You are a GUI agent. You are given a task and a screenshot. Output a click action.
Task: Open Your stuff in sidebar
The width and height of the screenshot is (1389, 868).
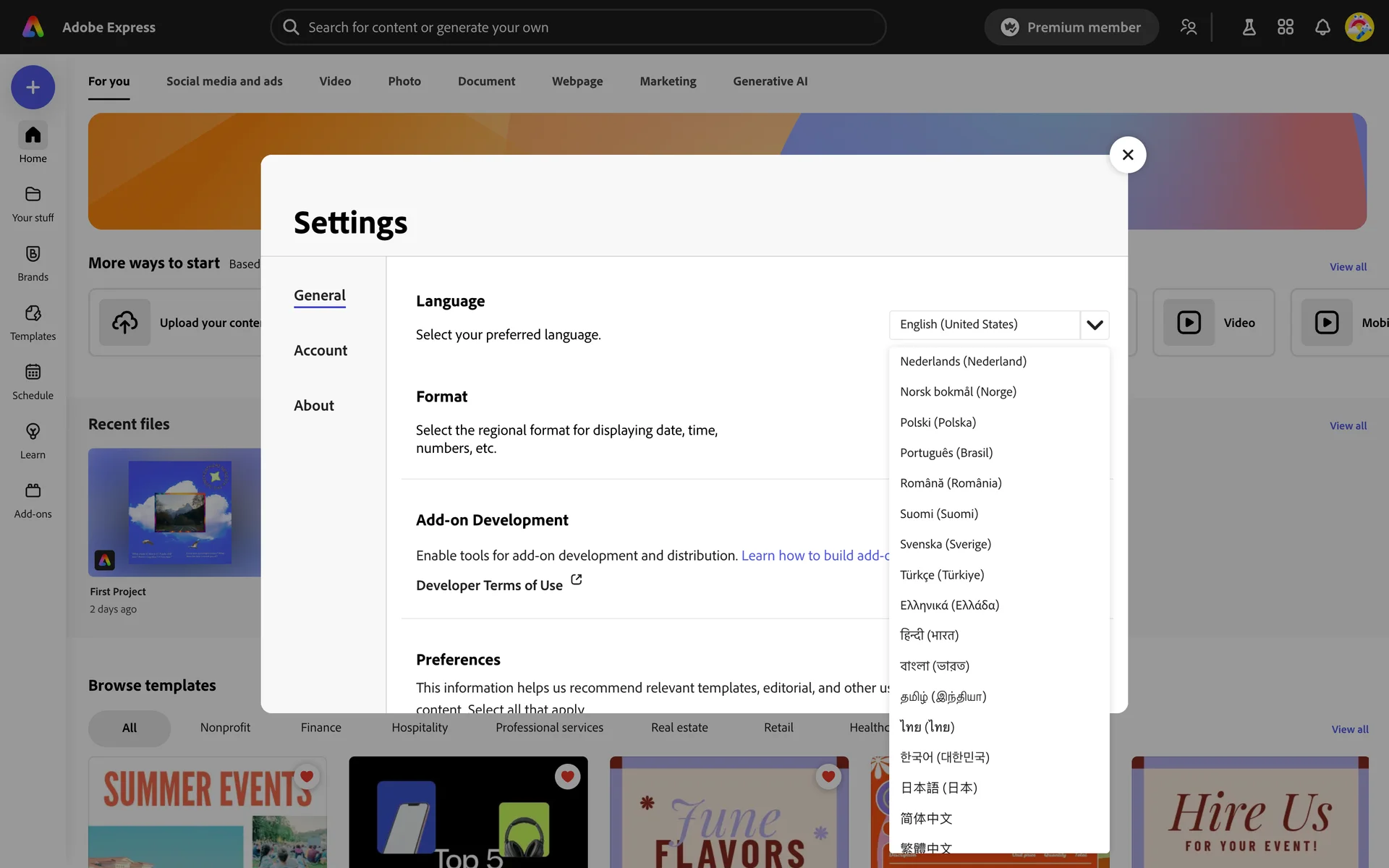point(33,203)
